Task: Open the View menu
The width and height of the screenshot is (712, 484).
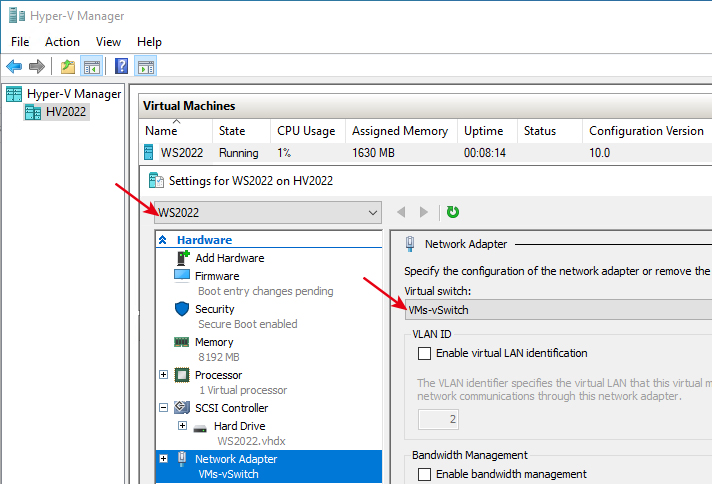Action: pos(108,42)
